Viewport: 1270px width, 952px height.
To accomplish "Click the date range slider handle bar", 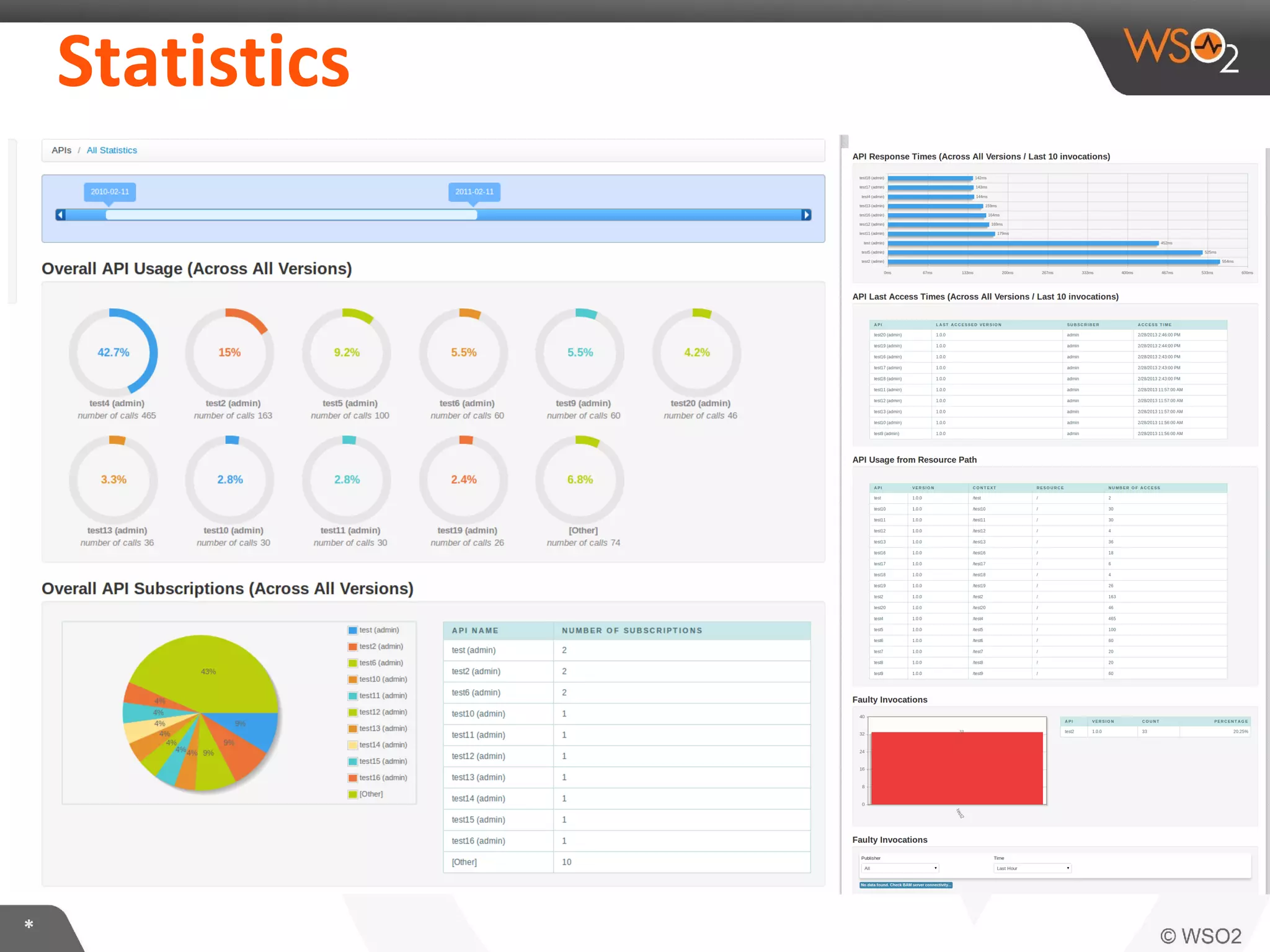I will [291, 214].
